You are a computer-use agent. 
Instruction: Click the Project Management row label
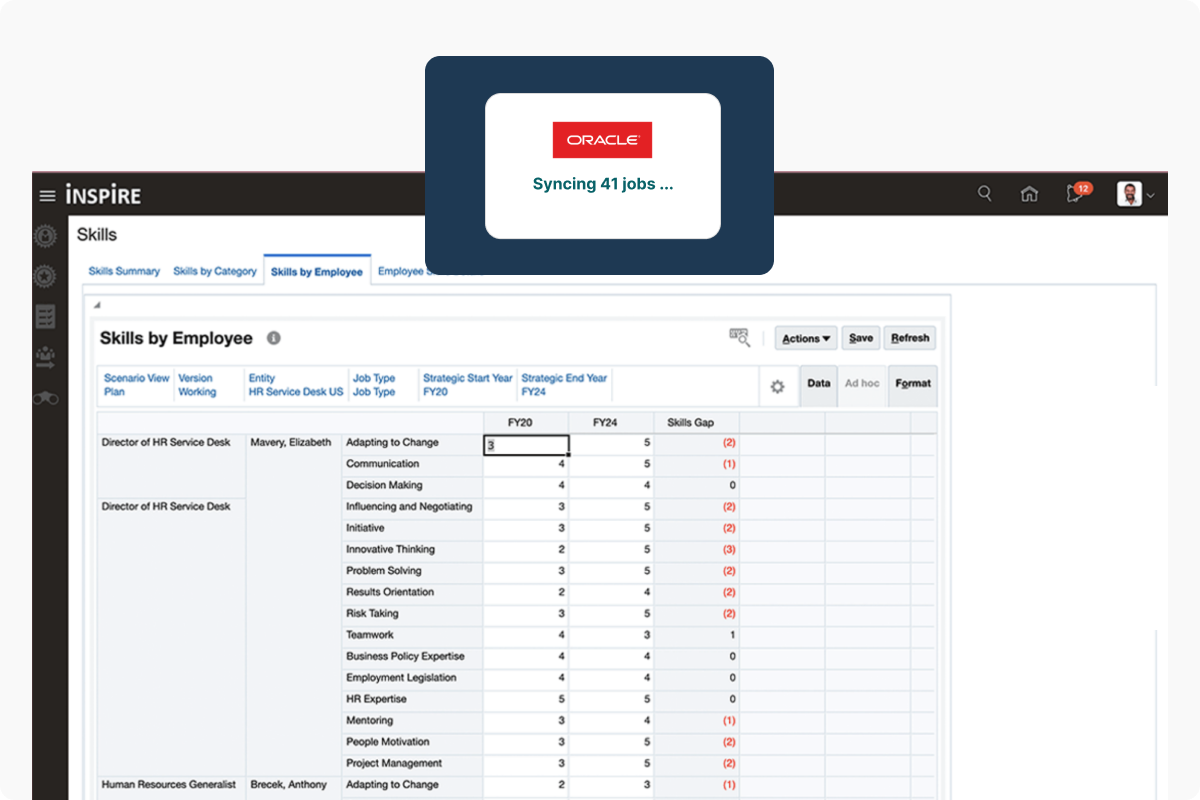coord(394,763)
